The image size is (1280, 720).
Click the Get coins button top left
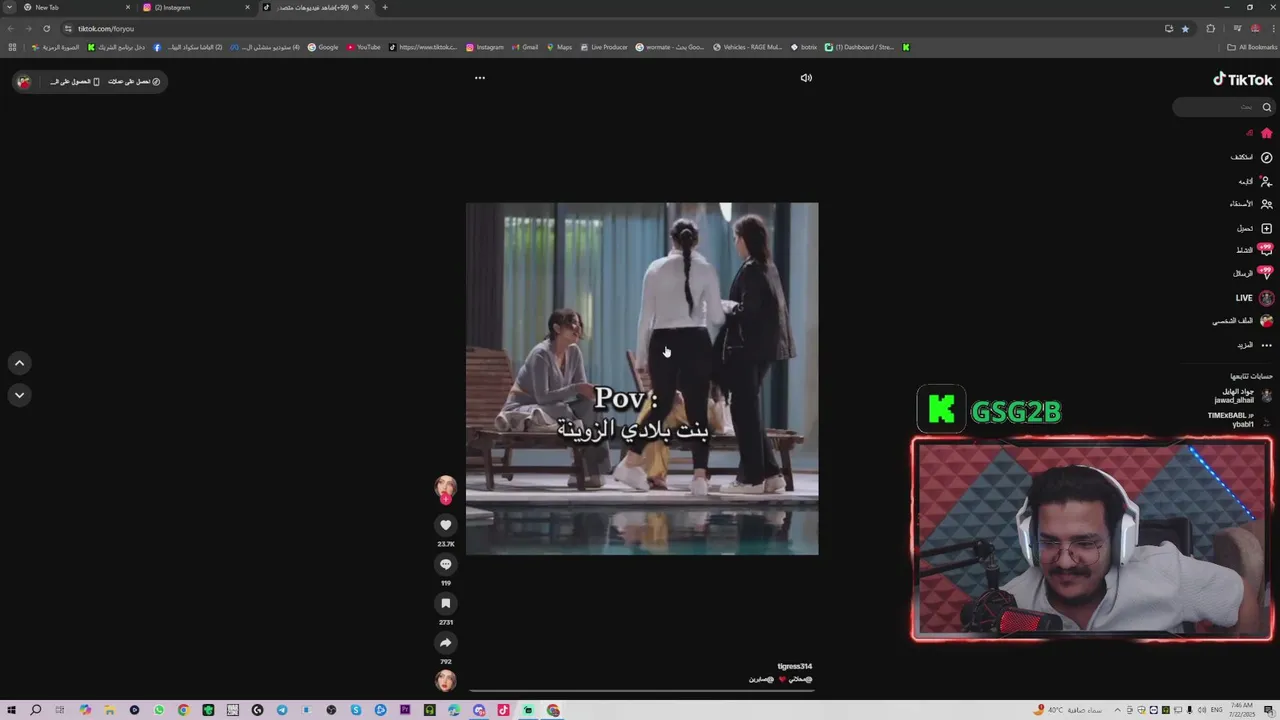point(134,82)
